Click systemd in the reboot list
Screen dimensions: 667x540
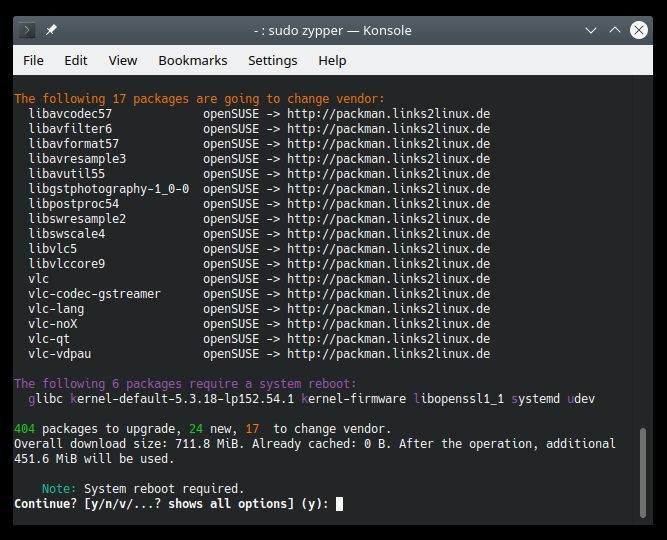(536, 399)
